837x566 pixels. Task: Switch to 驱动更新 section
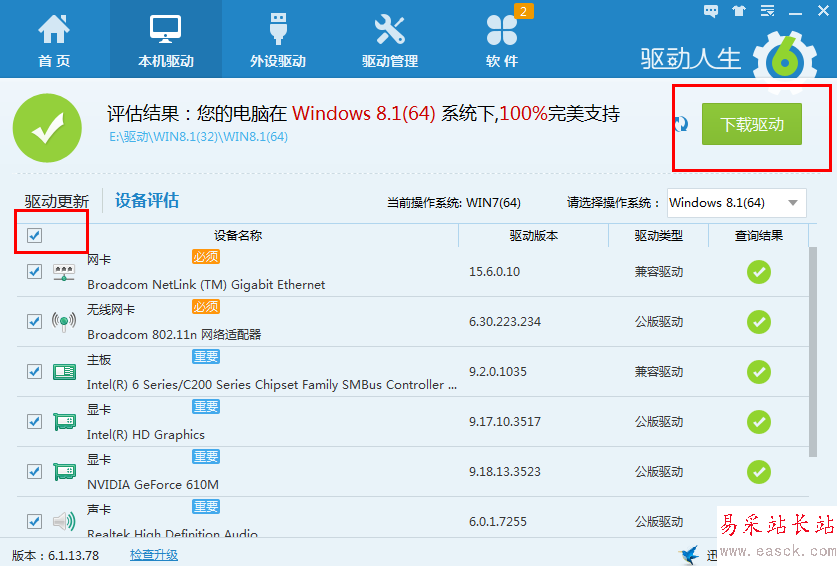click(57, 201)
